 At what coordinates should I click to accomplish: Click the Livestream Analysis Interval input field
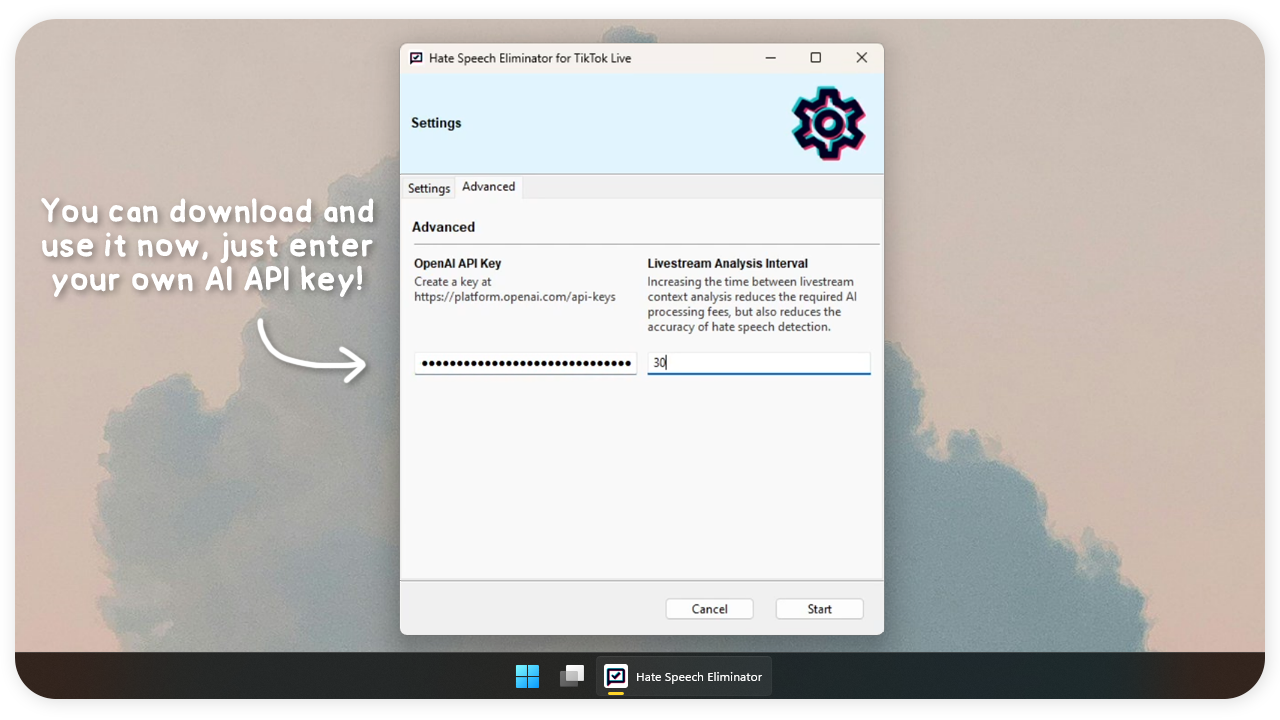tap(759, 363)
